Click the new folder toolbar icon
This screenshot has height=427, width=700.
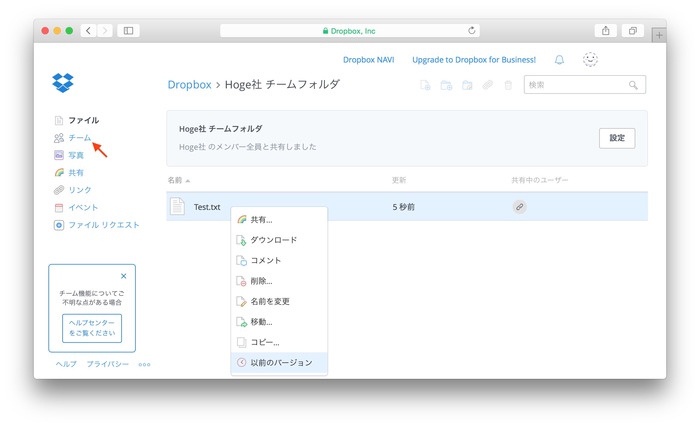[446, 85]
